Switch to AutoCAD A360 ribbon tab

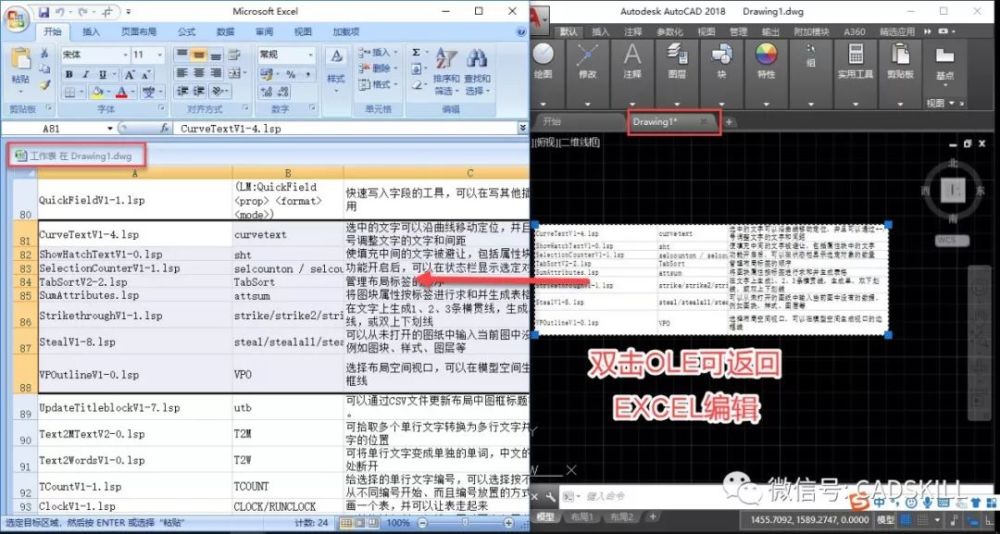click(x=854, y=32)
